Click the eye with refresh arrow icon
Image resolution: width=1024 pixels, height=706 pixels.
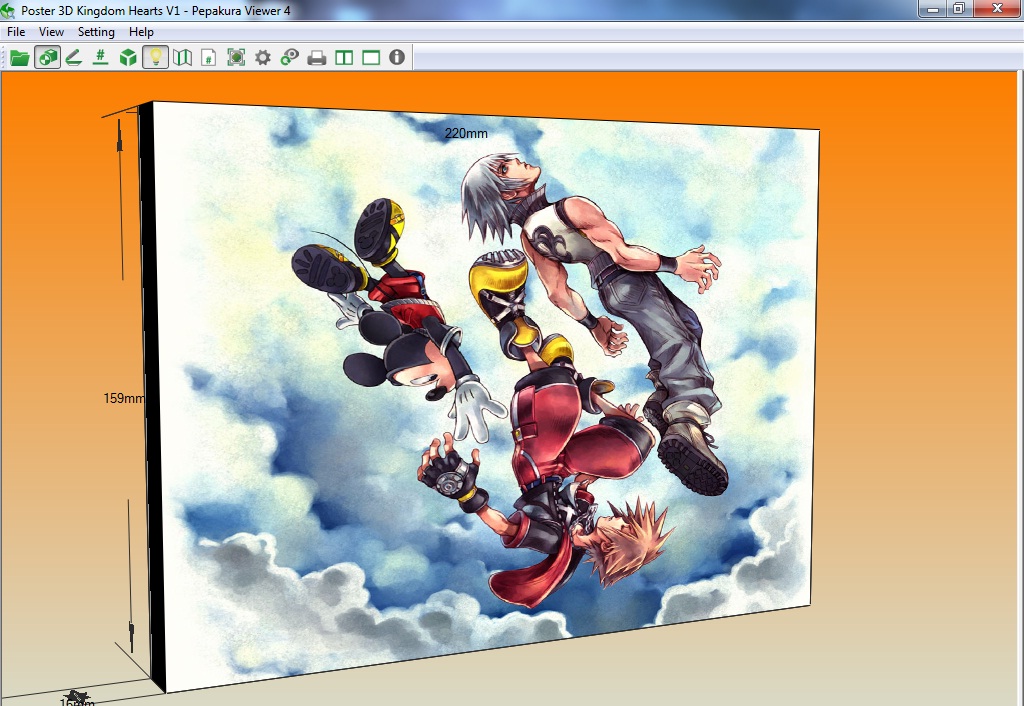pyautogui.click(x=289, y=57)
